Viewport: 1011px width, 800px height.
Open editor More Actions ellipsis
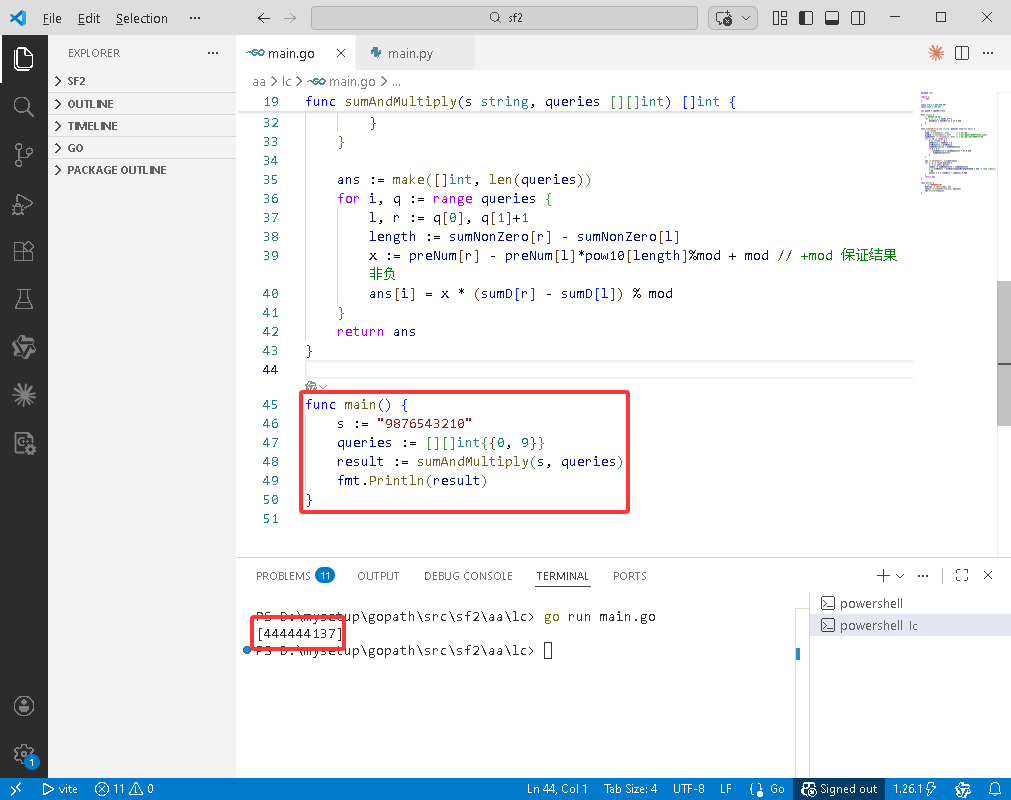pyautogui.click(x=988, y=53)
